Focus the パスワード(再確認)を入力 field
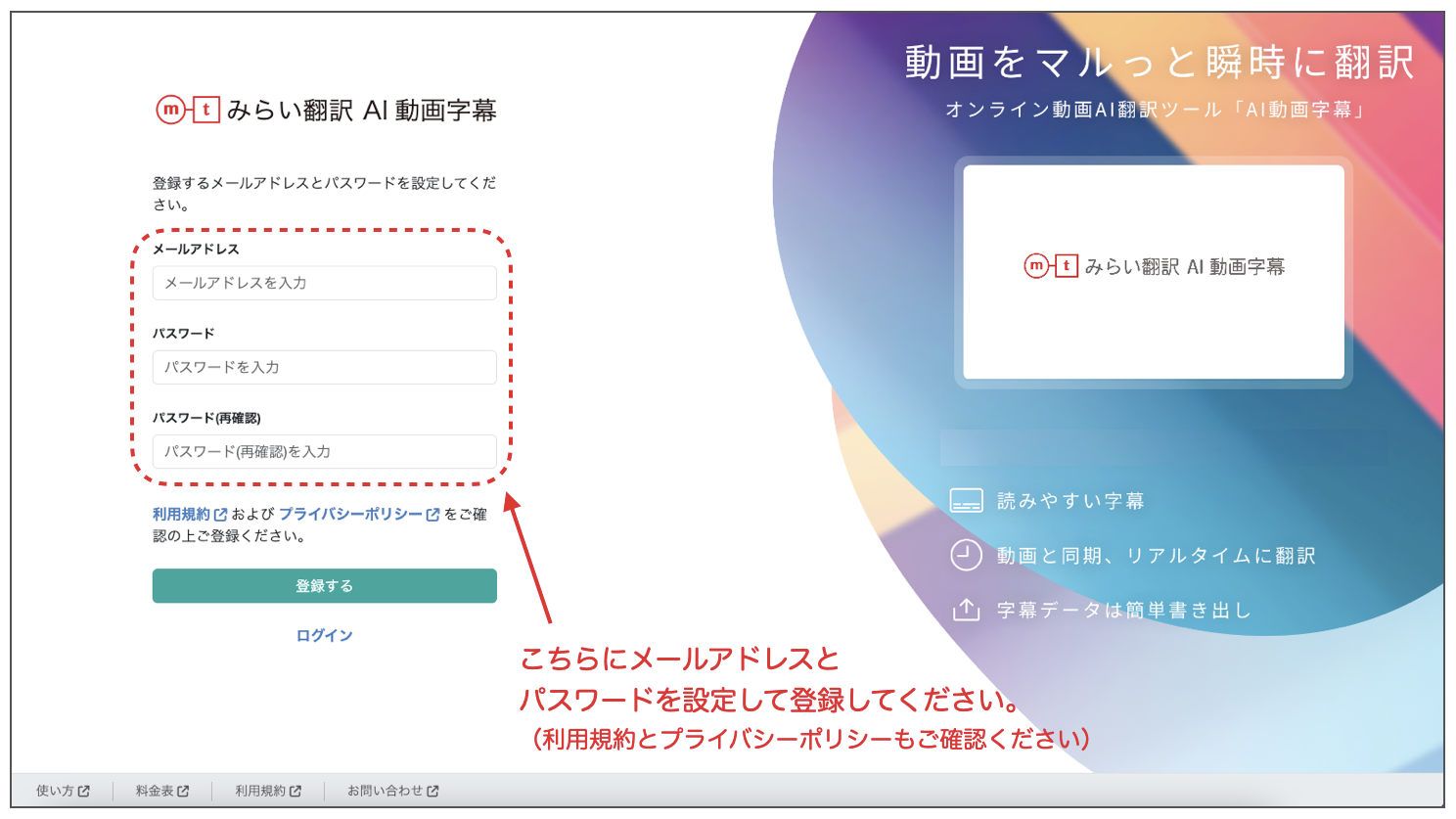 (324, 451)
